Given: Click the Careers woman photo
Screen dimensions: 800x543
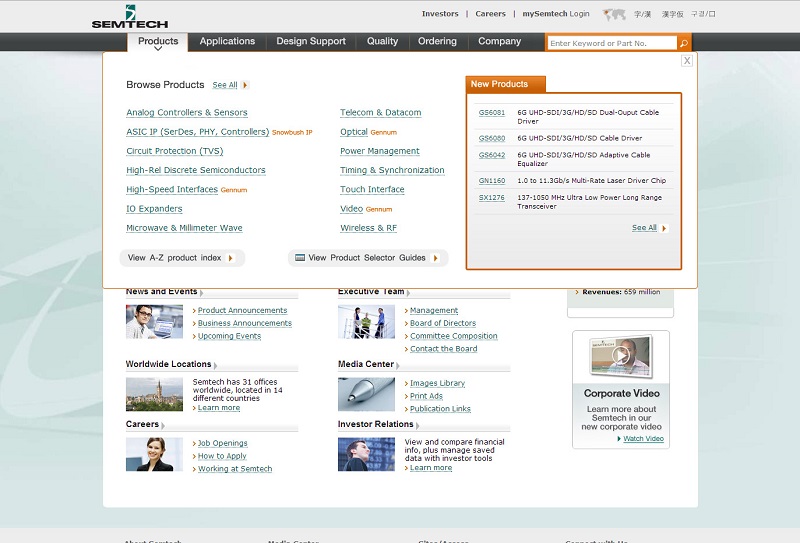Looking at the screenshot, I should pos(154,454).
